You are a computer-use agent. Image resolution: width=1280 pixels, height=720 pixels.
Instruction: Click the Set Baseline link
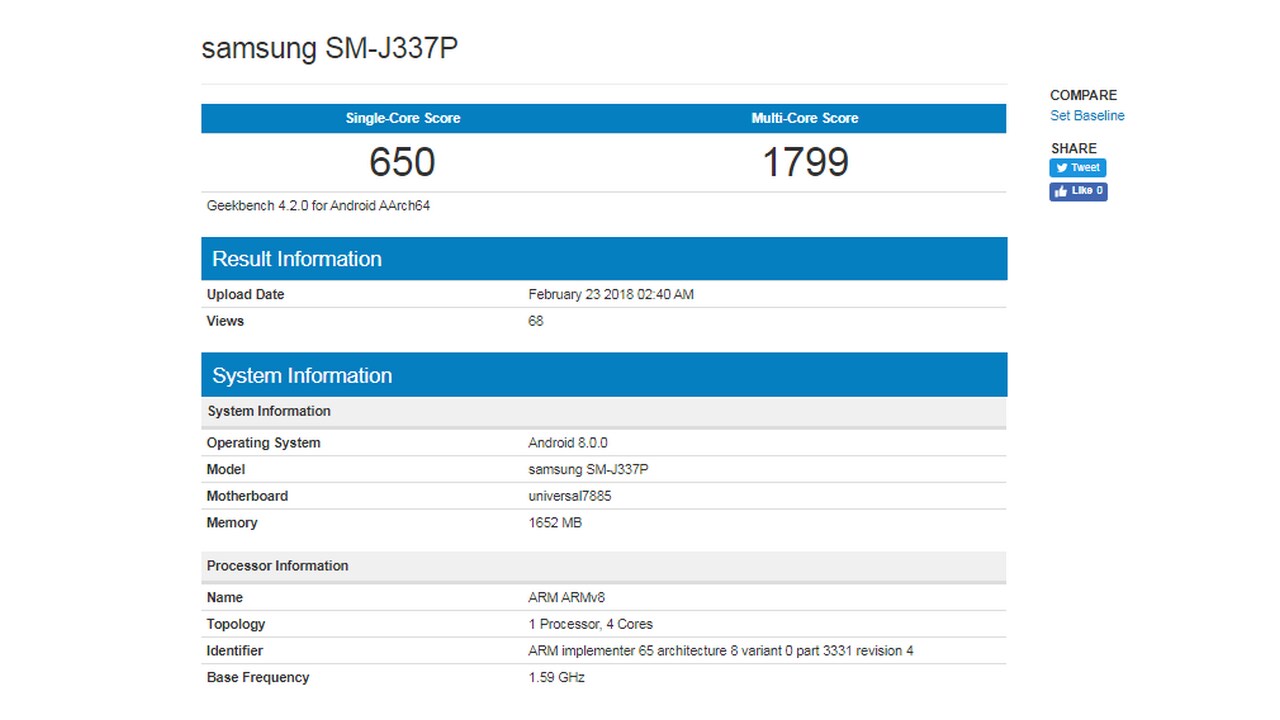pos(1087,116)
